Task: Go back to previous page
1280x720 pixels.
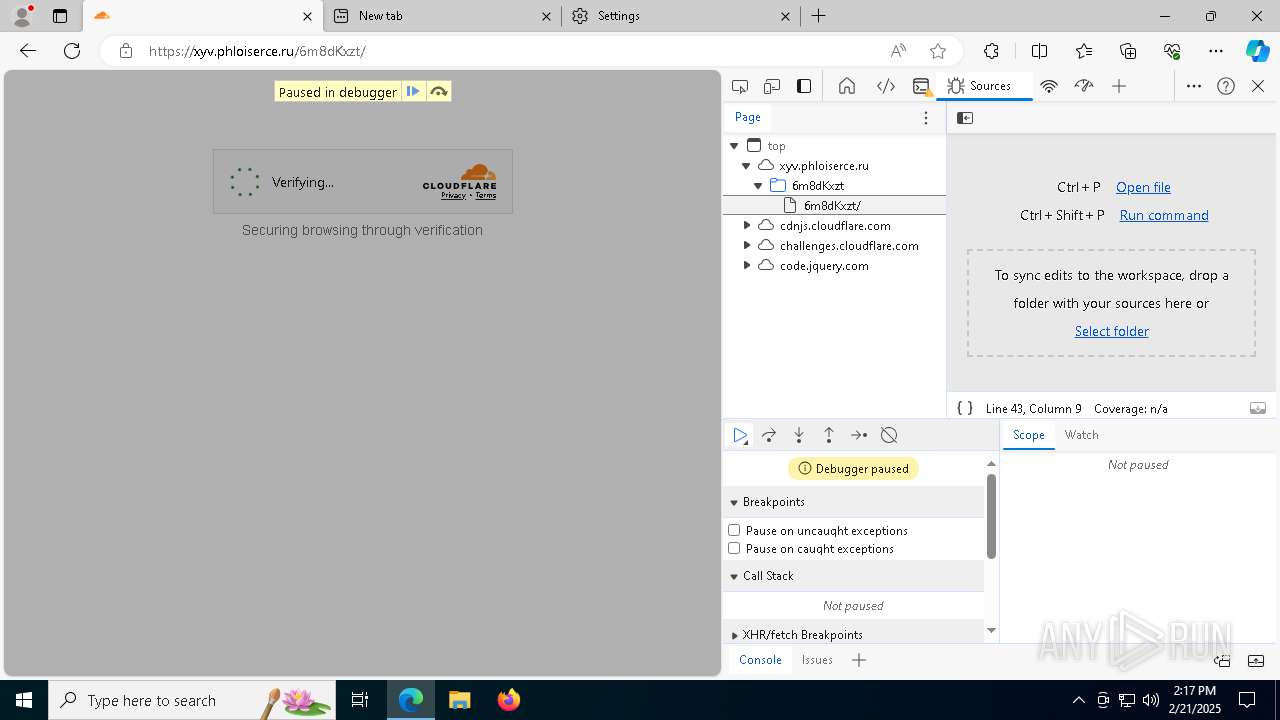Action: tap(28, 51)
